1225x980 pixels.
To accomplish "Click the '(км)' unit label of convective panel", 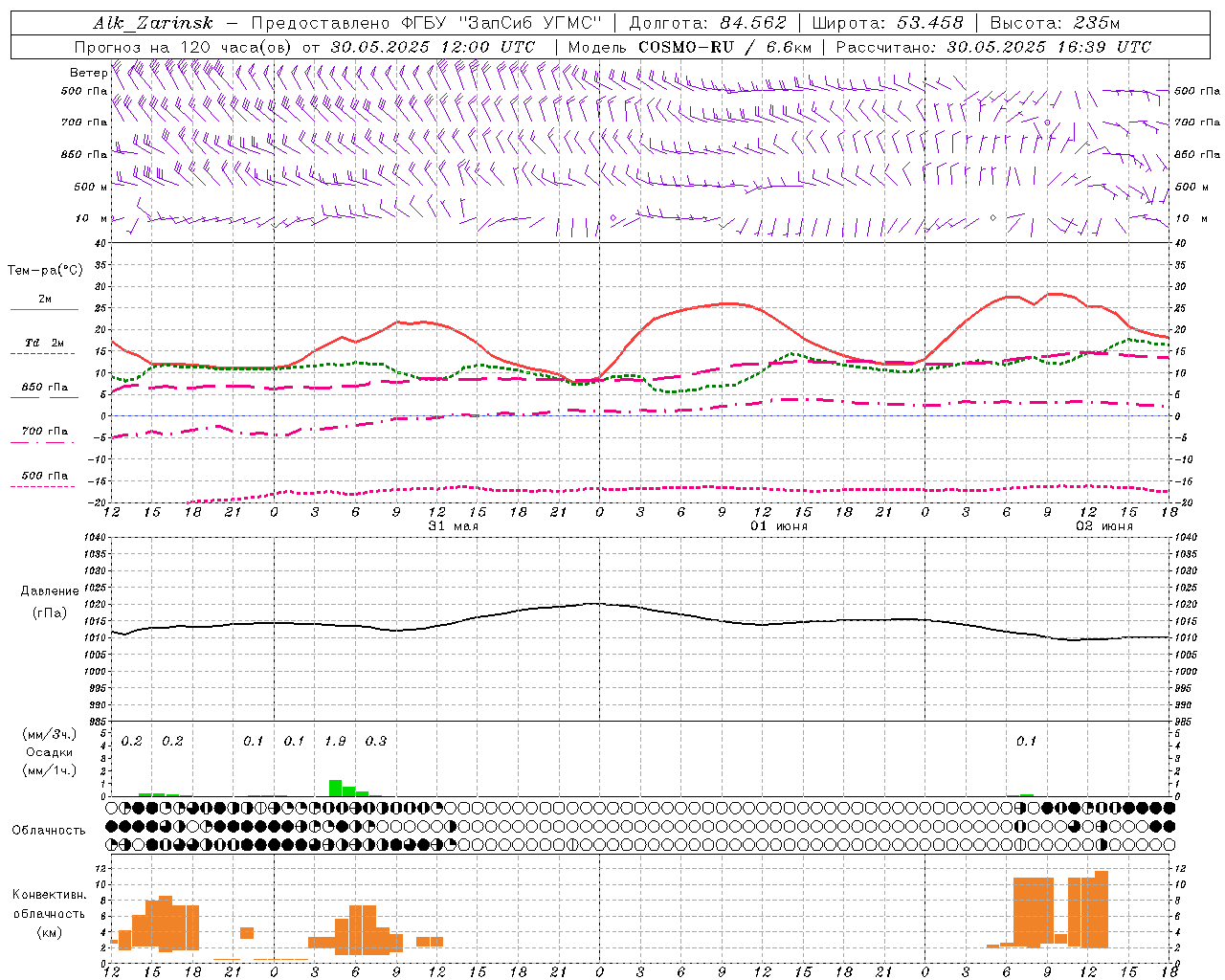I will (49, 931).
